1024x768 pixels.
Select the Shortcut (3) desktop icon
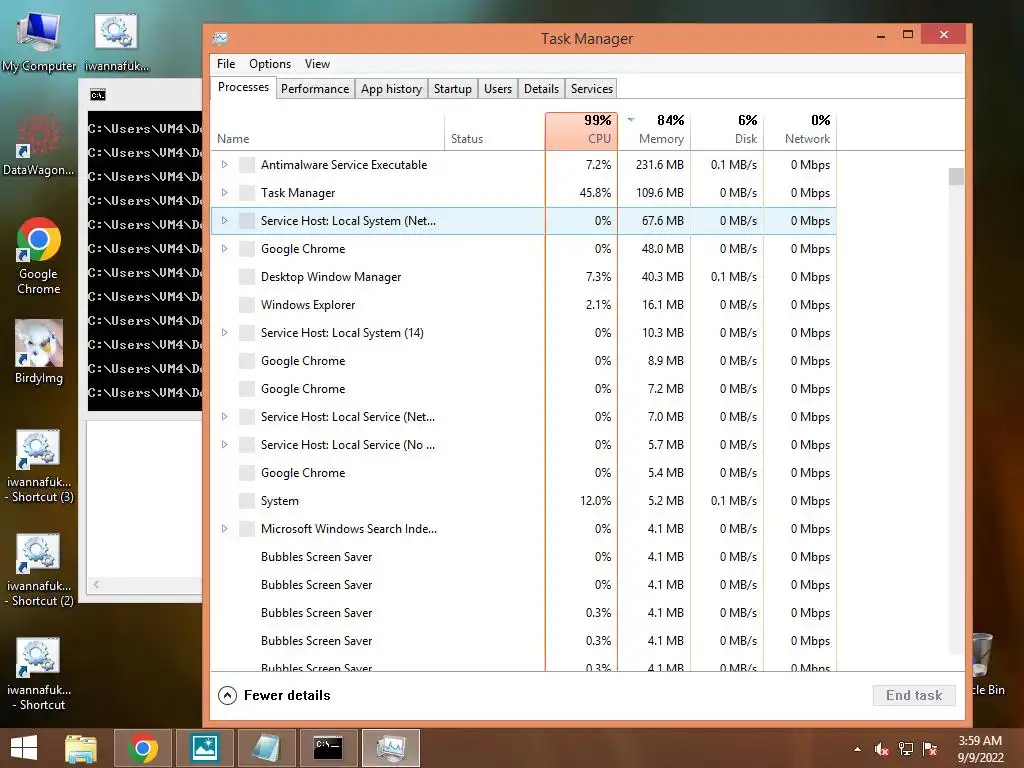pos(39,466)
